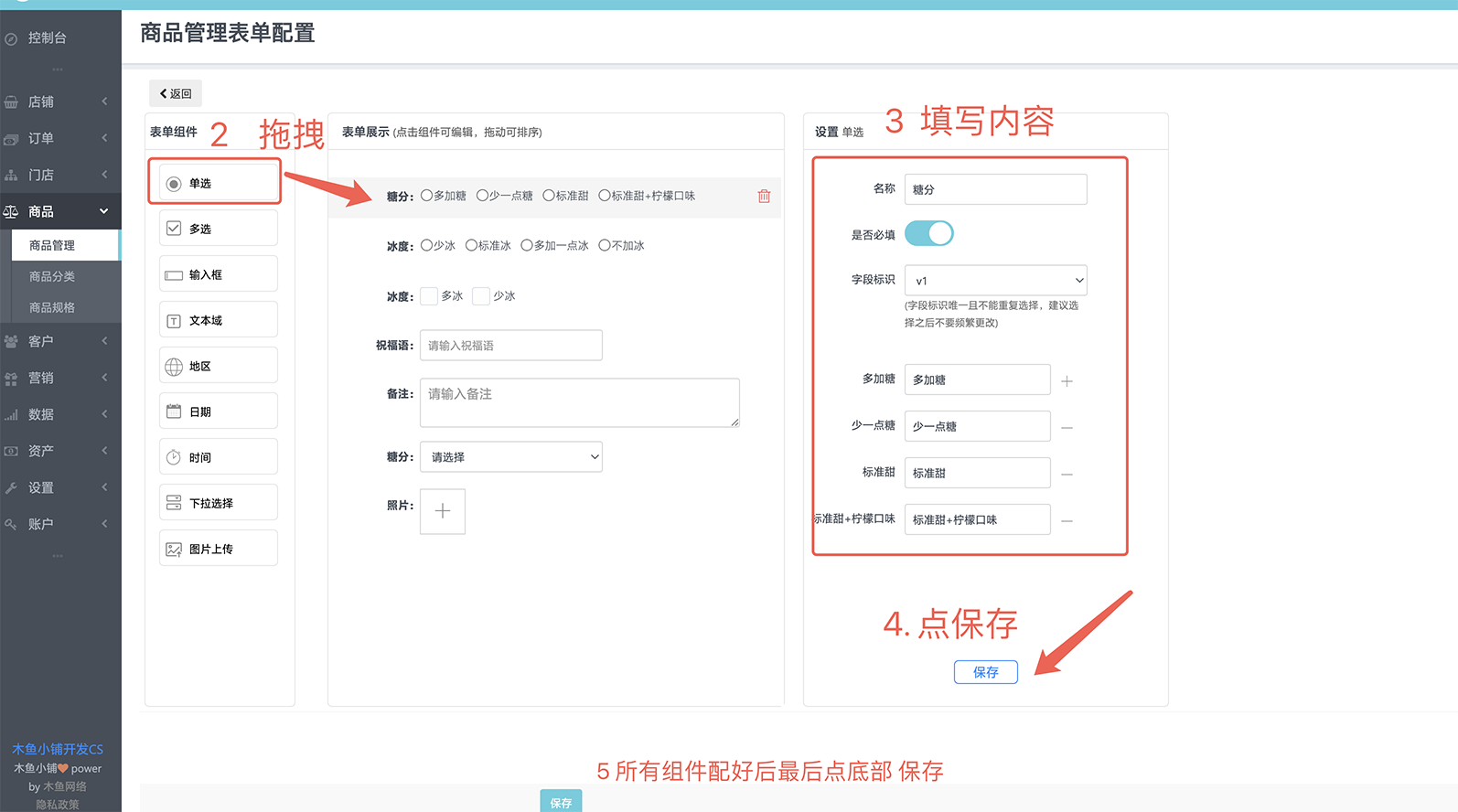Pick the 图片上传 image component
The width and height of the screenshot is (1458, 812).
[x=219, y=549]
